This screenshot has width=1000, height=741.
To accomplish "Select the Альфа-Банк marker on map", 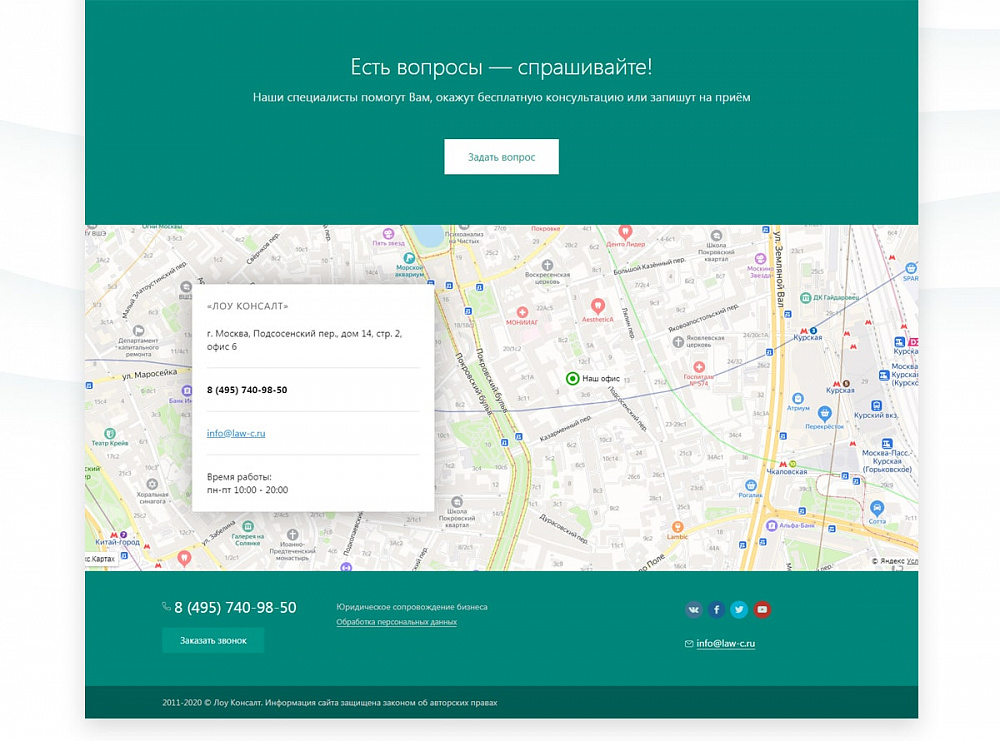I will [x=772, y=525].
